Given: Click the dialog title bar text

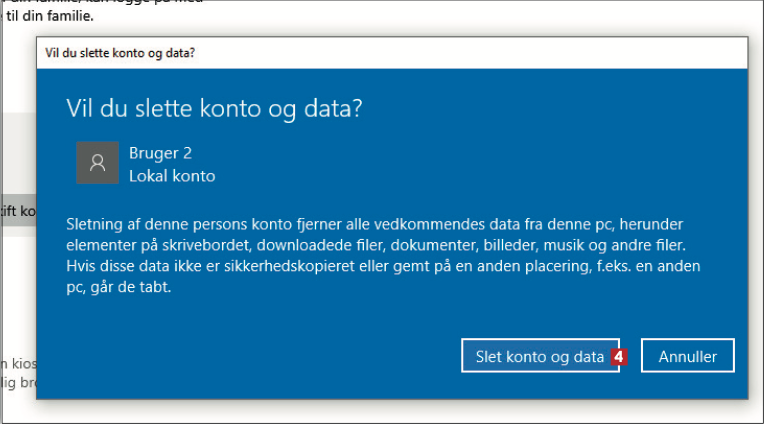Looking at the screenshot, I should pyautogui.click(x=120, y=53).
